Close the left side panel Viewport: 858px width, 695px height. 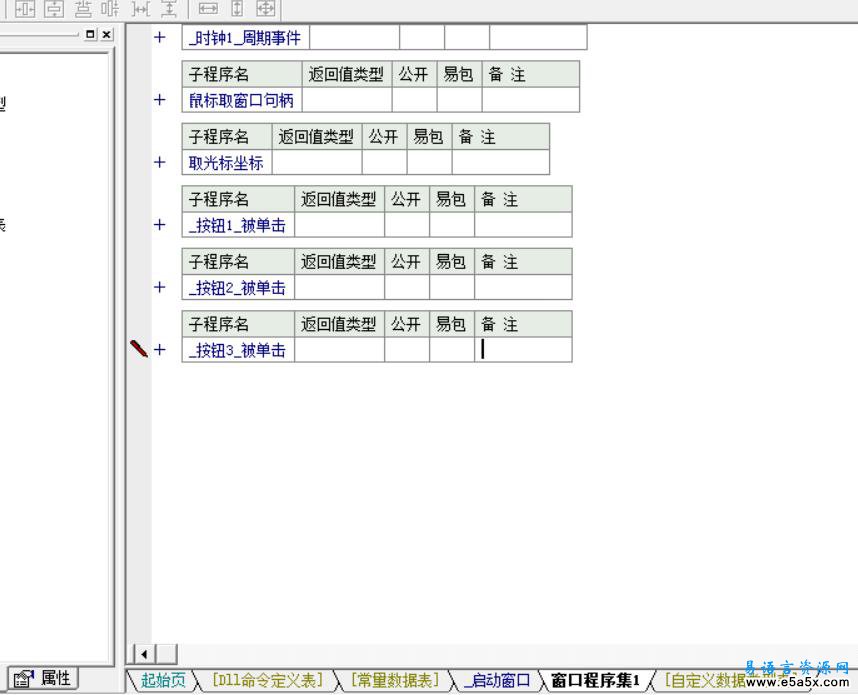click(x=107, y=34)
